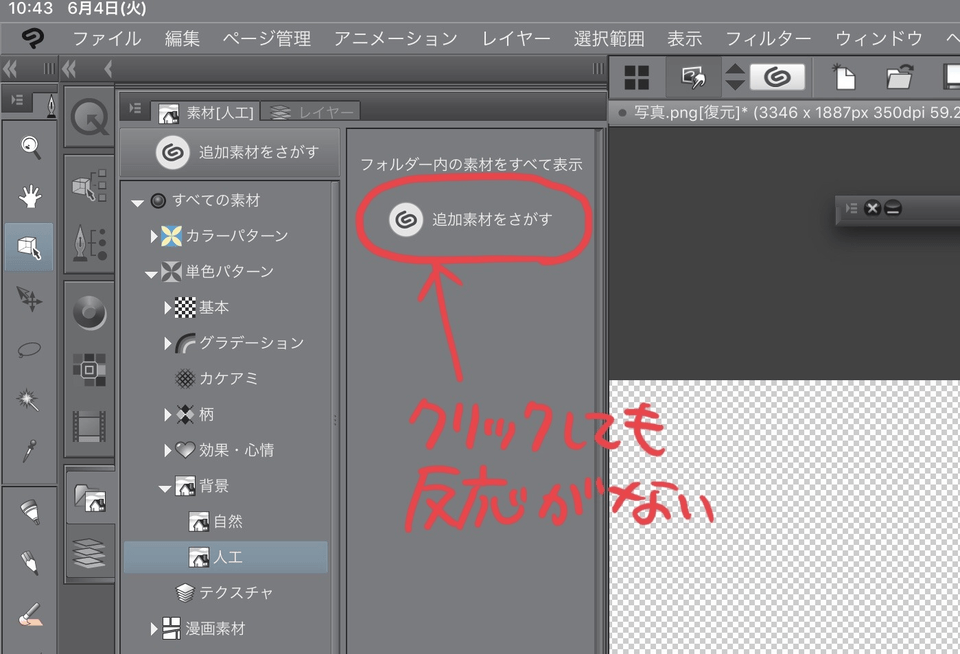The image size is (960, 654).
Task: Open the レイヤー menu
Action: point(516,39)
